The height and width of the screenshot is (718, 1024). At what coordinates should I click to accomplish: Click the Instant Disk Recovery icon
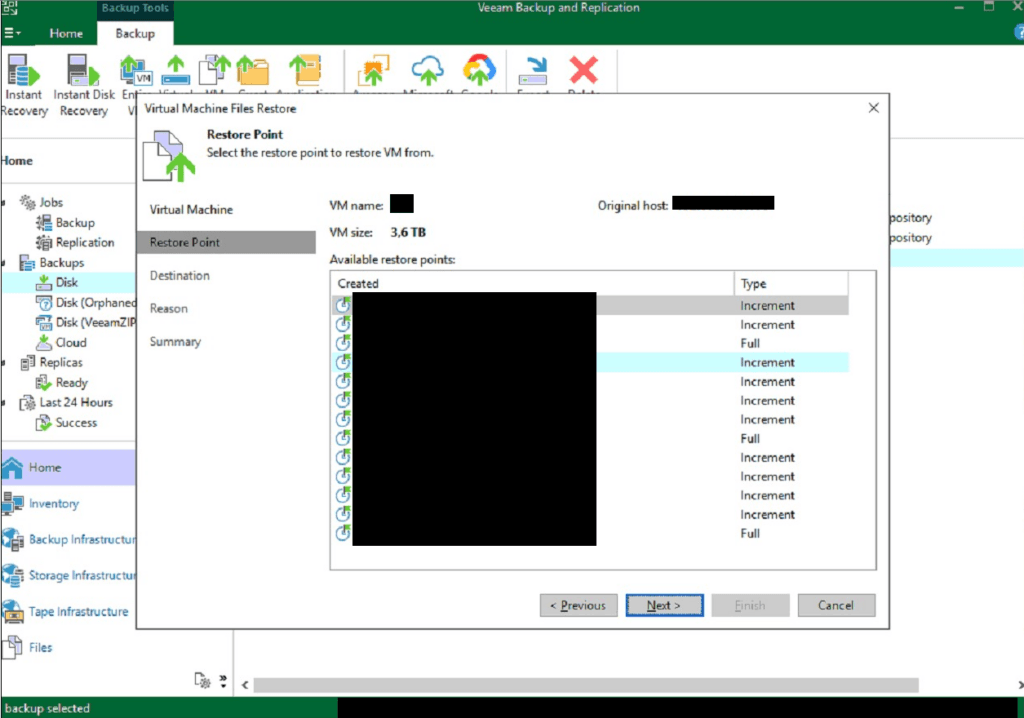(x=83, y=72)
